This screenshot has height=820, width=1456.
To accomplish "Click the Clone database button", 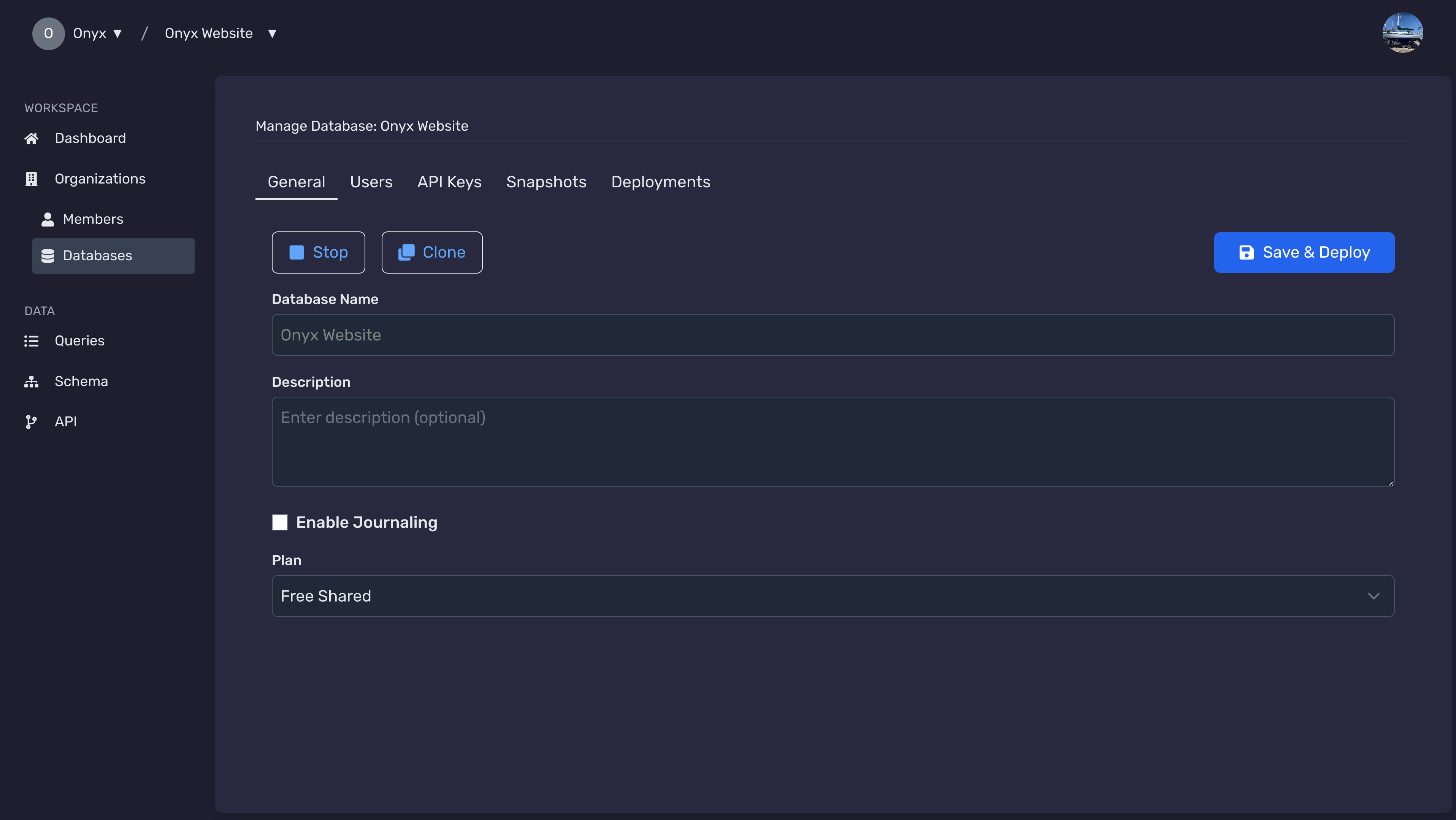I will [432, 252].
